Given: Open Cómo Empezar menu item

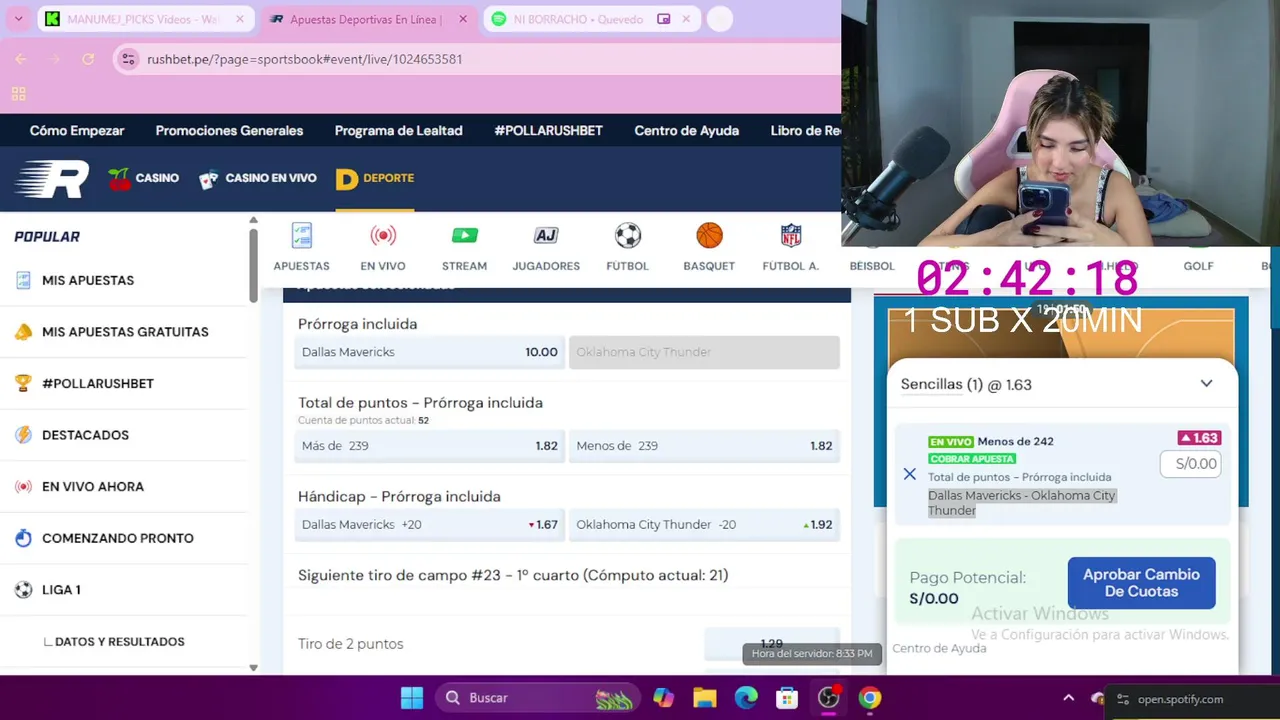Looking at the screenshot, I should tap(77, 131).
